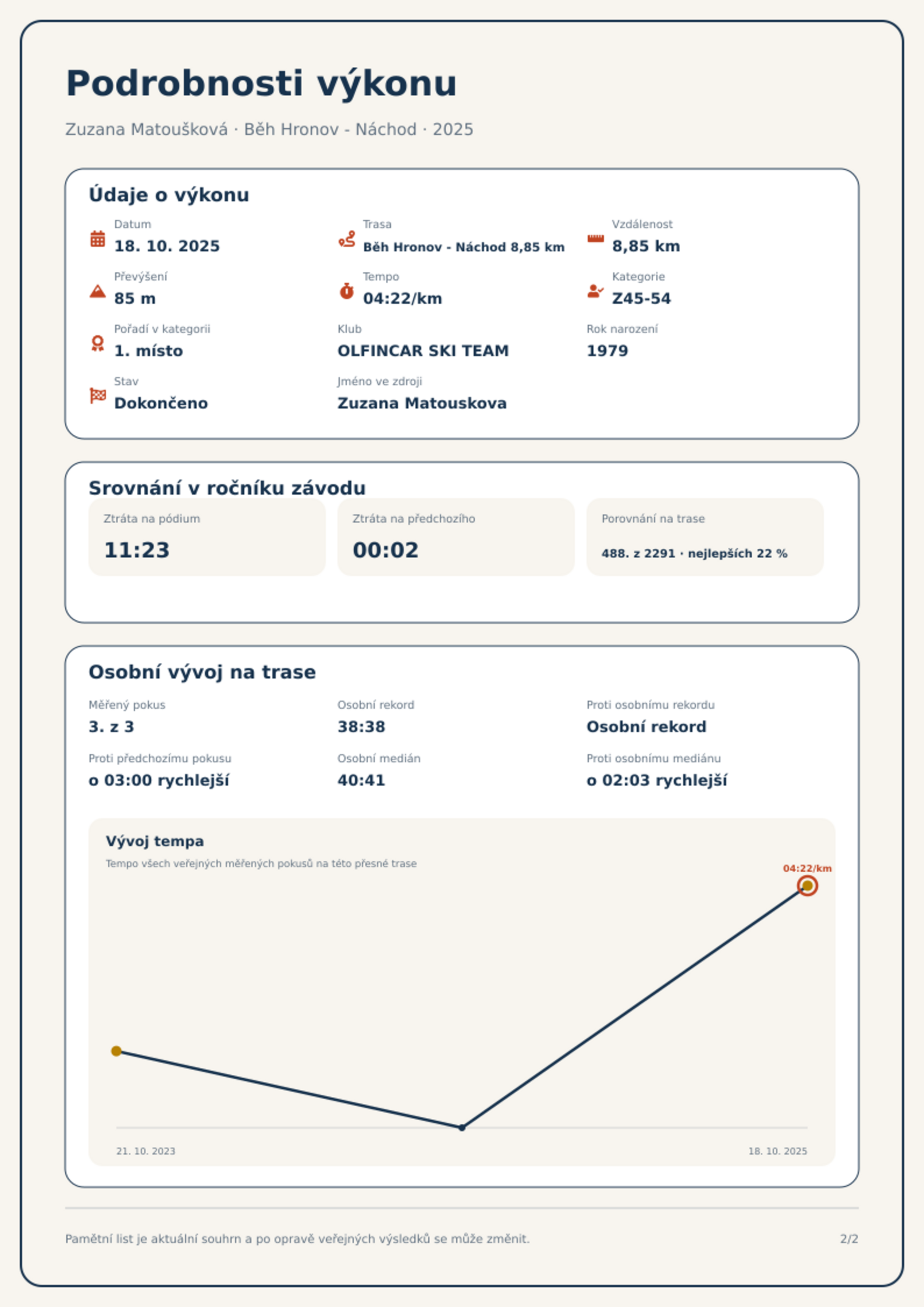Click the person icon next to Kategorie
Screen dimensions: 924x1307
click(x=595, y=291)
